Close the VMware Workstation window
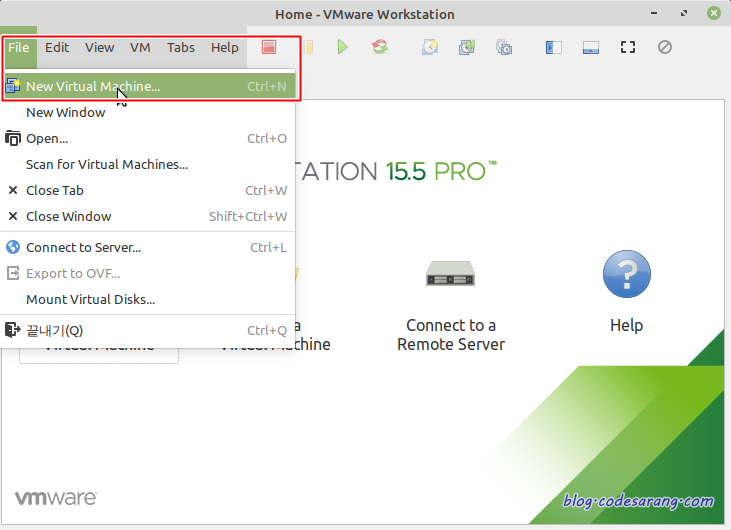This screenshot has width=731, height=530. [714, 13]
